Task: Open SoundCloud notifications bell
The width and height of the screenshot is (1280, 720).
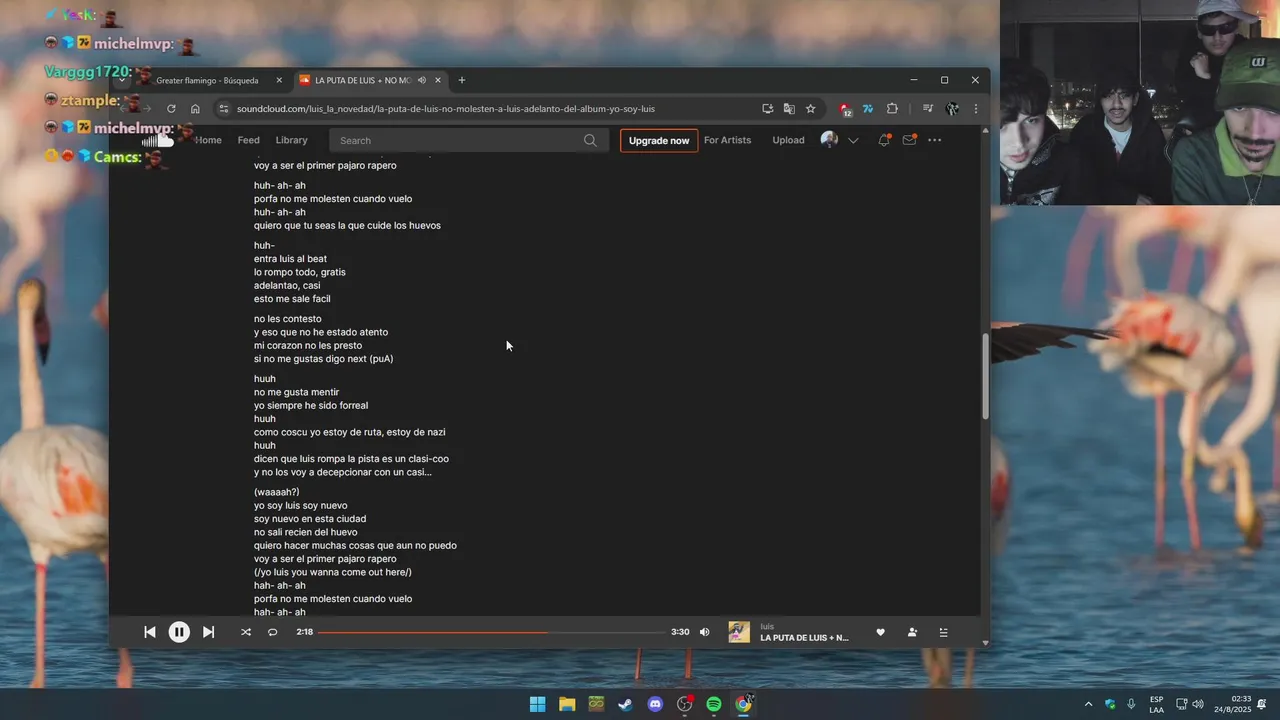Action: pos(884,140)
